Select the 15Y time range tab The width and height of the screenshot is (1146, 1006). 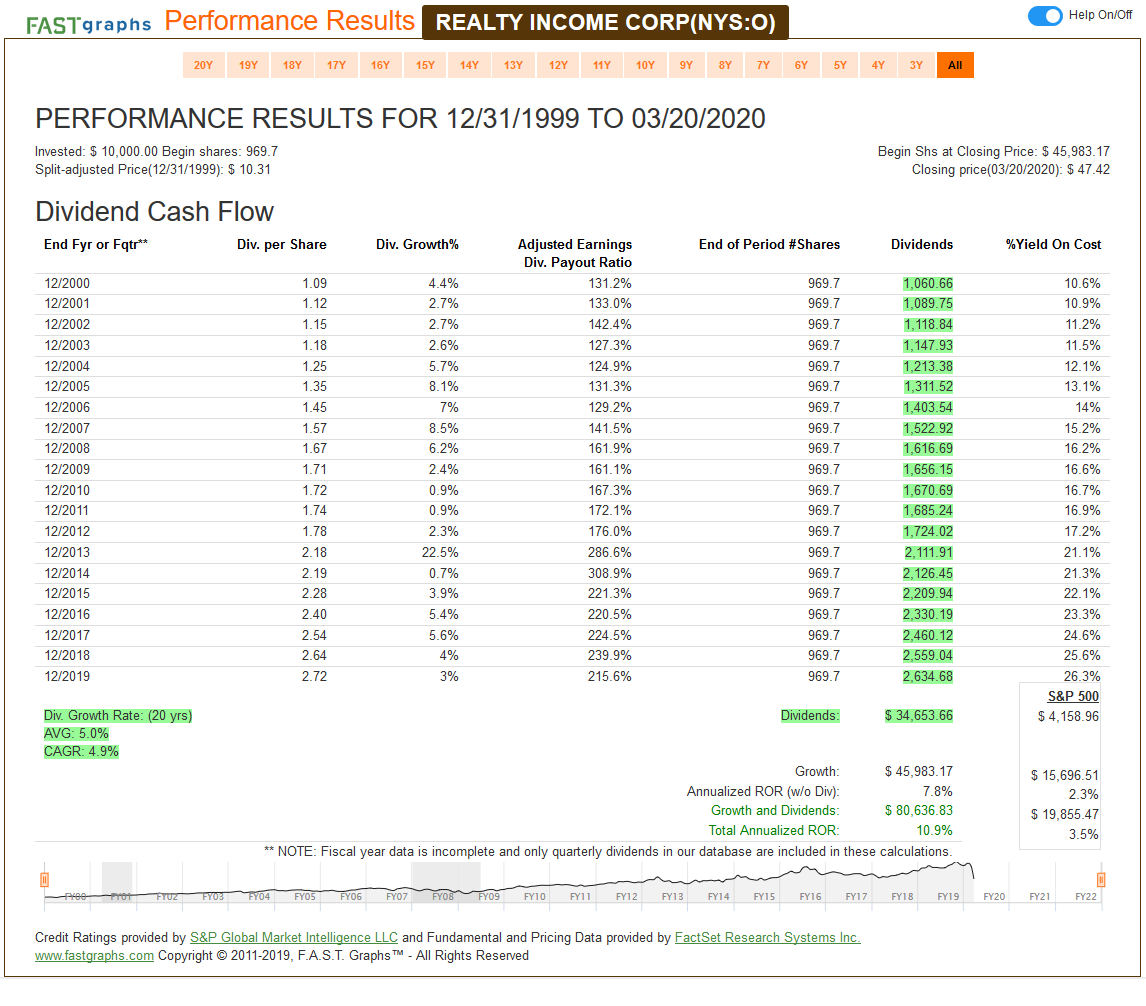[x=425, y=65]
